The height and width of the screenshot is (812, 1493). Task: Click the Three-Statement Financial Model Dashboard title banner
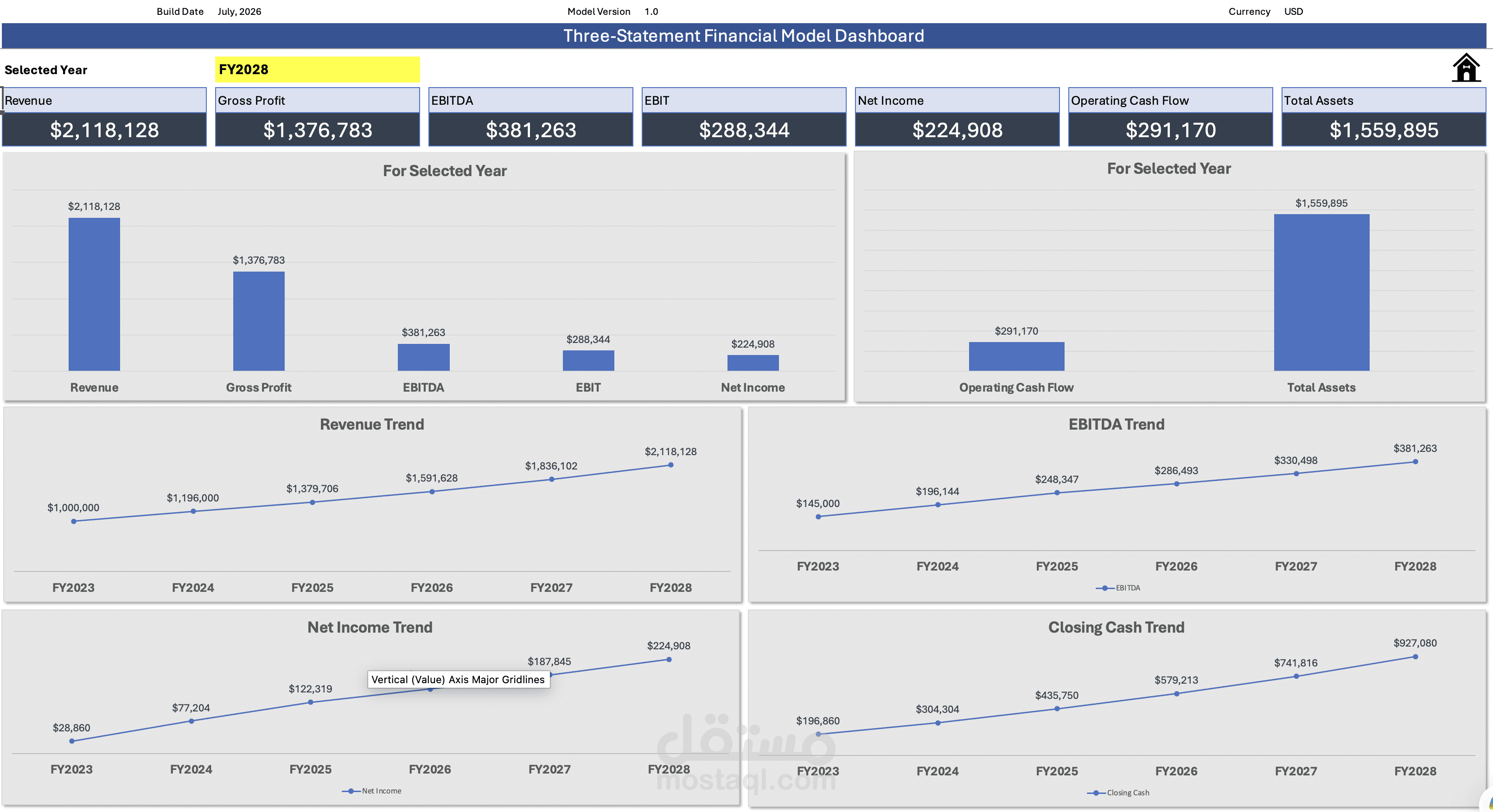click(744, 36)
